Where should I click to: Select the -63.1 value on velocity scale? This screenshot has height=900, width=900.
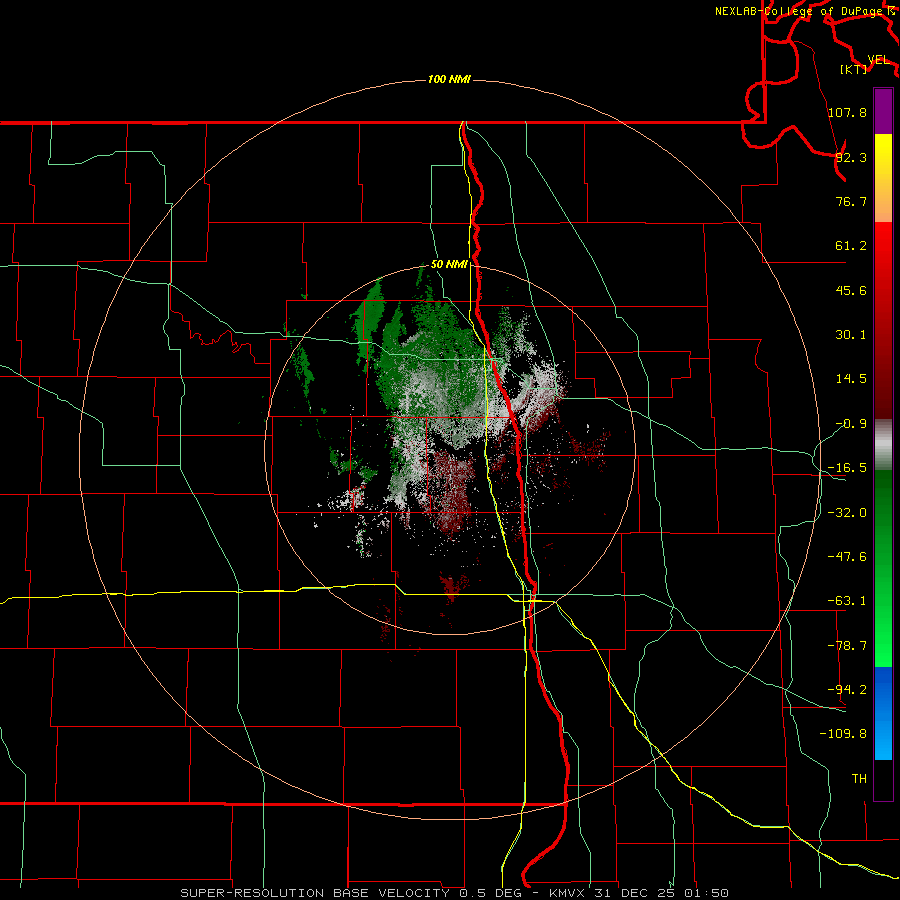(847, 601)
